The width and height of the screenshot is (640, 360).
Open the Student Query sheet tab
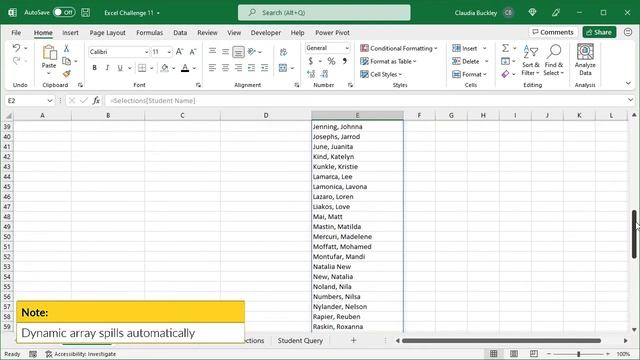(x=300, y=340)
